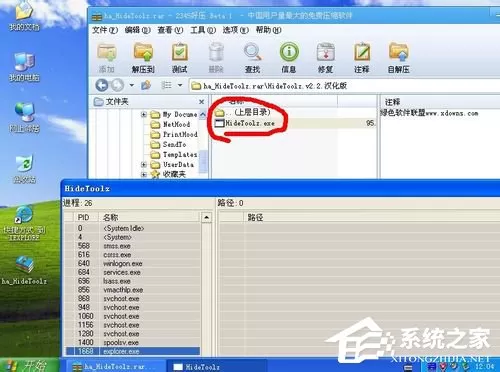
Task: Open the Recycle Bin (回收站) desktop icon
Action: tap(24, 168)
